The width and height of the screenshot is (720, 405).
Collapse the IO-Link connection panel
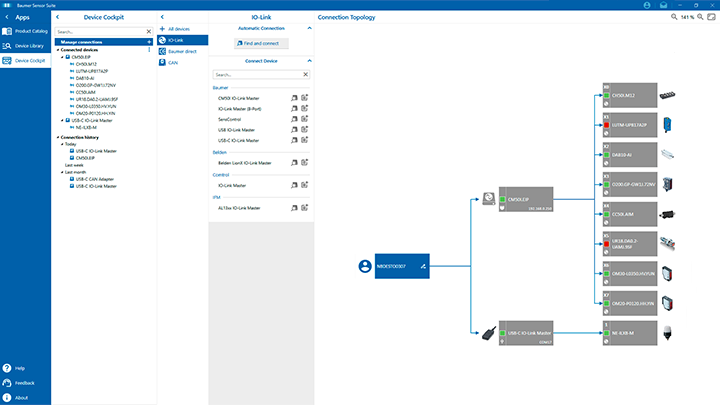162,17
